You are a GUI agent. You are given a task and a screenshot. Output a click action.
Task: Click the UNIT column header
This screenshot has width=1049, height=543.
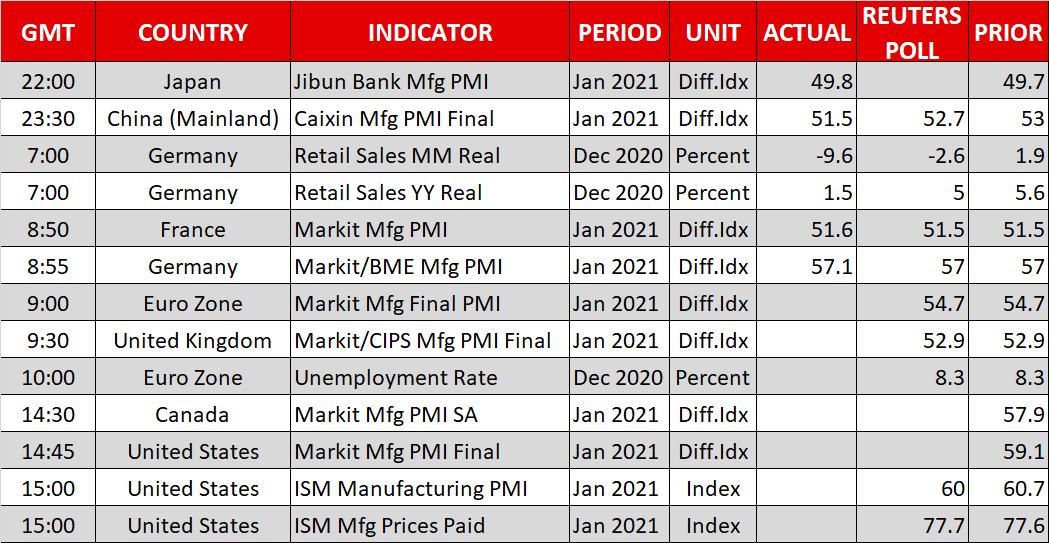[x=712, y=33]
